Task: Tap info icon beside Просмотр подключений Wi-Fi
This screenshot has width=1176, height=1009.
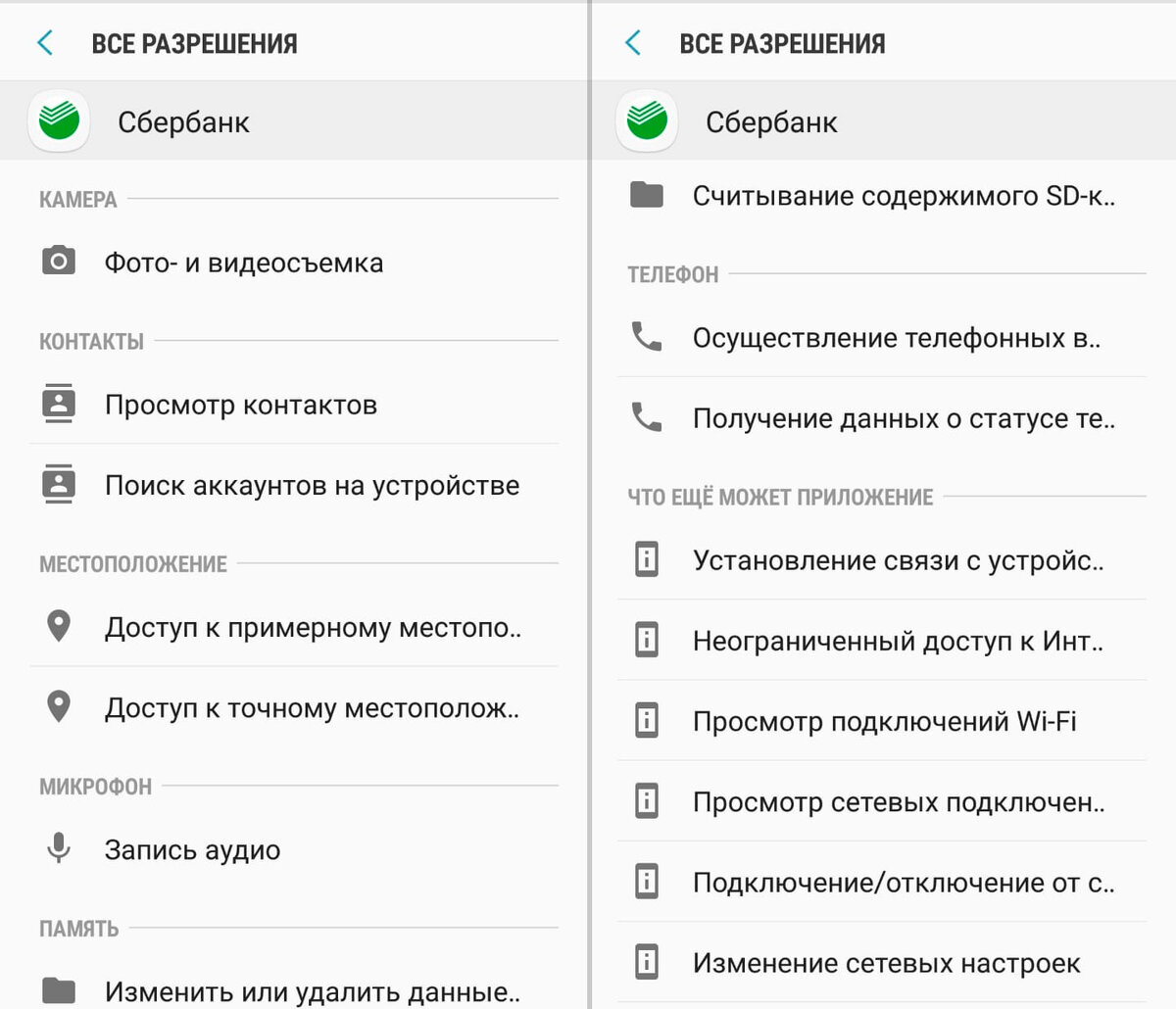Action: pos(647,720)
